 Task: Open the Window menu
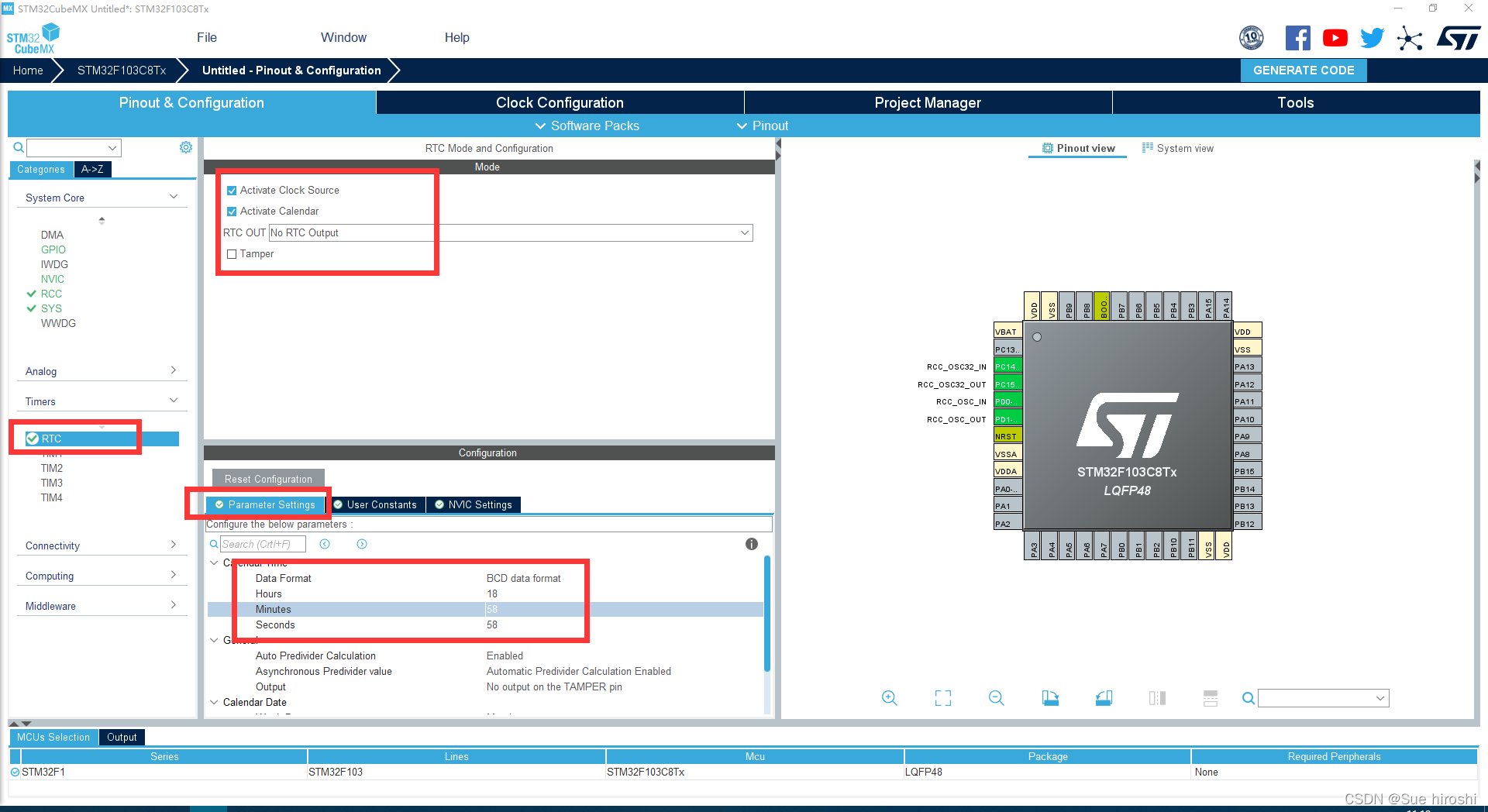pos(343,37)
